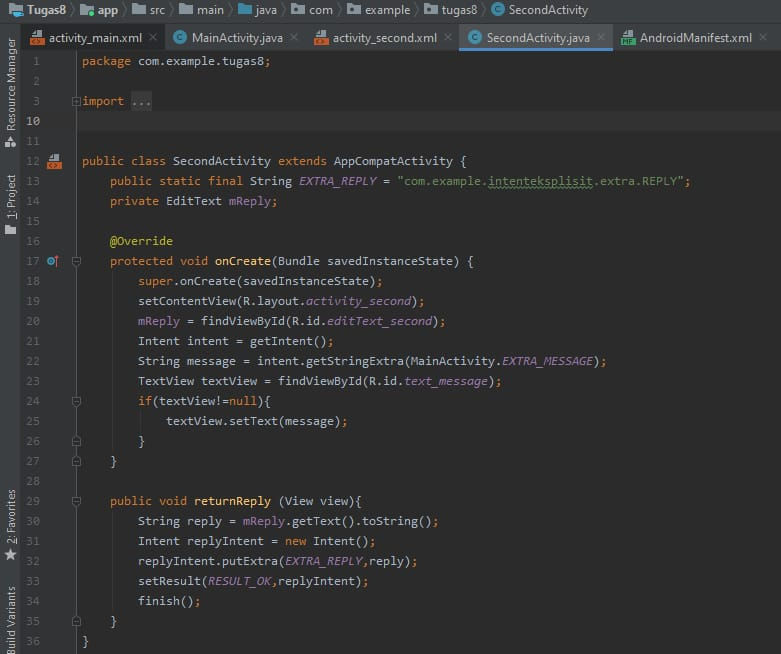Screen dimensions: 781x654
Task: Click the app module breadcrumb
Action: [x=99, y=10]
